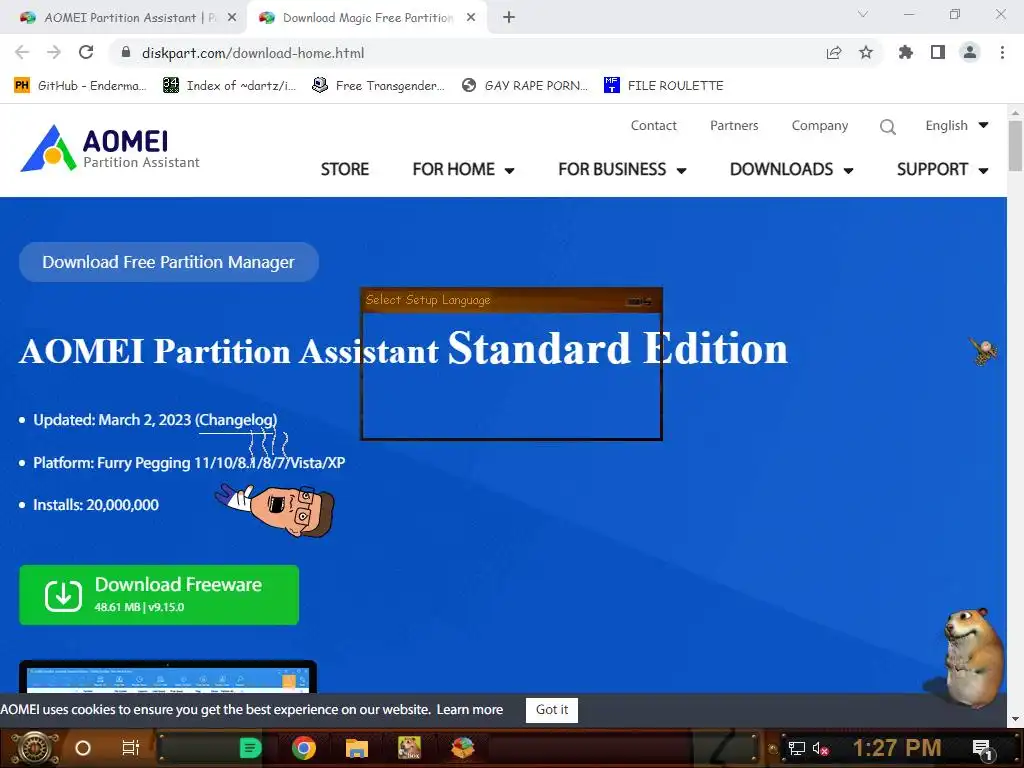Select the Download Magic Free Partition tab
The image size is (1024, 768).
368,18
